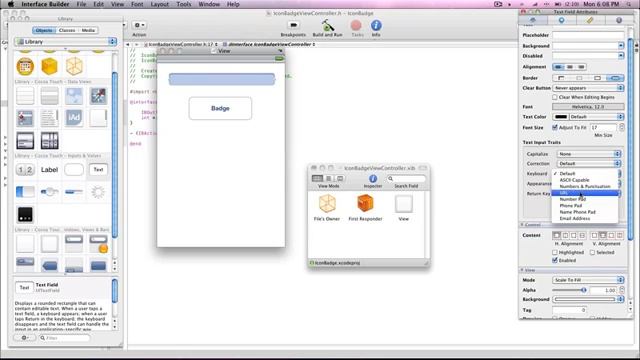This screenshot has width=640, height=360.
Task: Click the black Text Color swatch
Action: pyautogui.click(x=561, y=117)
